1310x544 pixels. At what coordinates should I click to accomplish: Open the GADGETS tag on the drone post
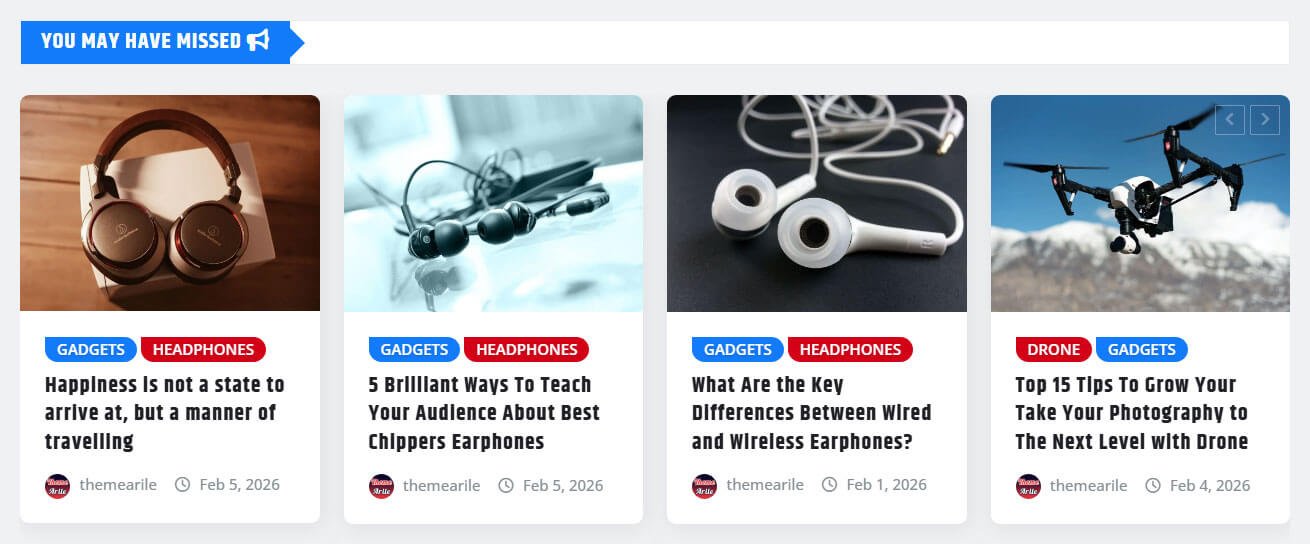pyautogui.click(x=1141, y=349)
